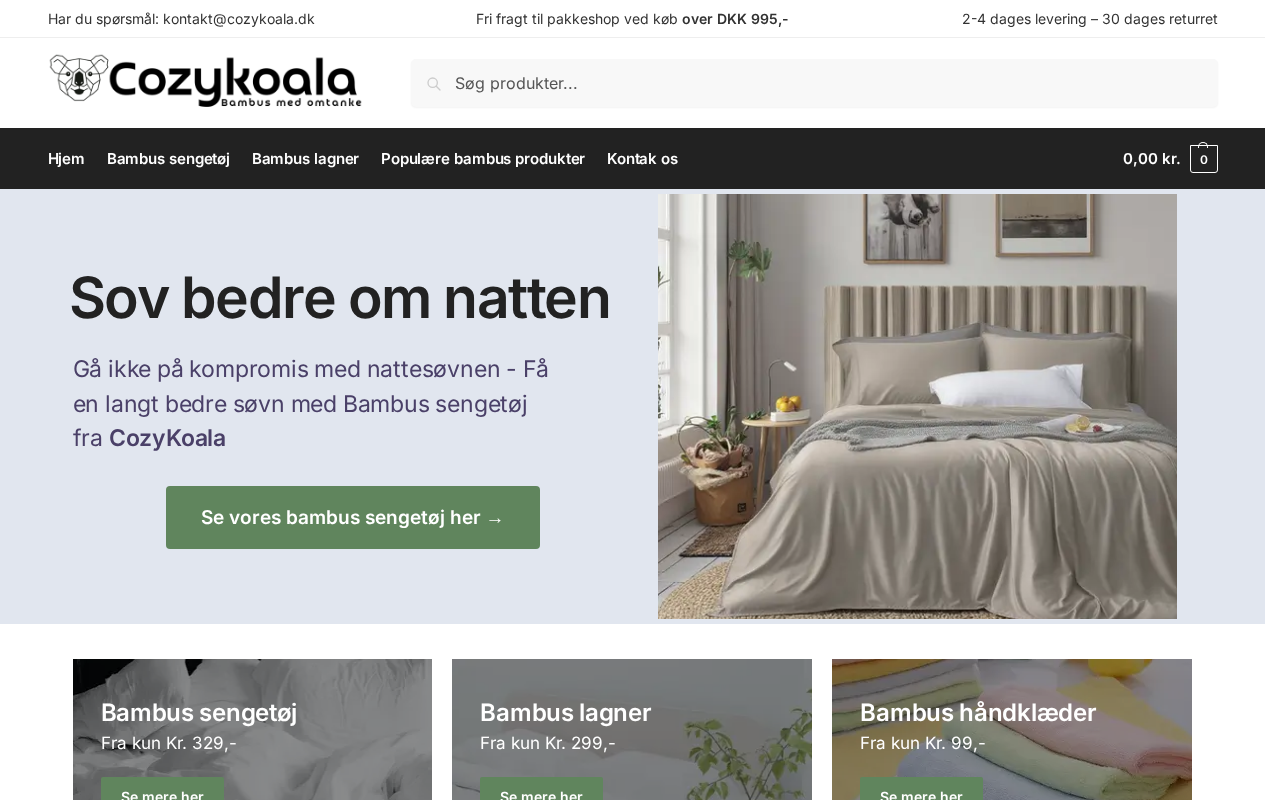This screenshot has height=800, width=1280.
Task: Open the Hjem menu item
Action: (66, 159)
